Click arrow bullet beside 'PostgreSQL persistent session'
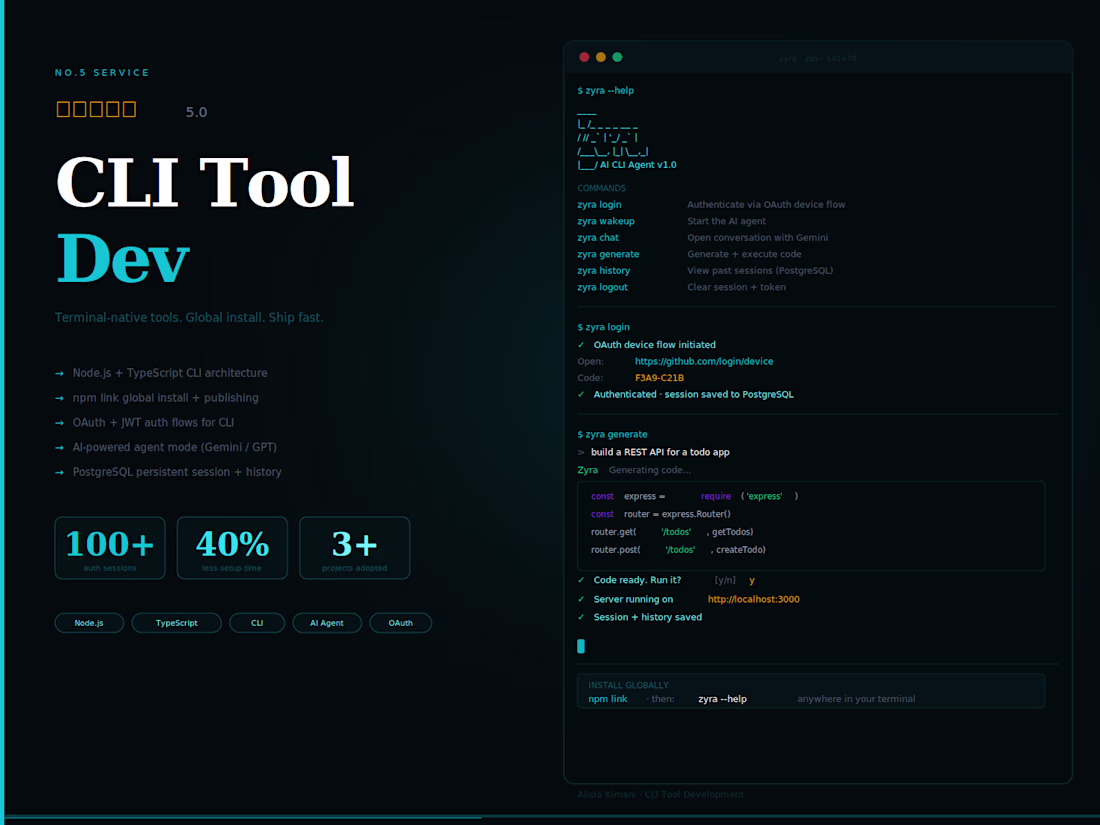The image size is (1100, 825). (60, 473)
